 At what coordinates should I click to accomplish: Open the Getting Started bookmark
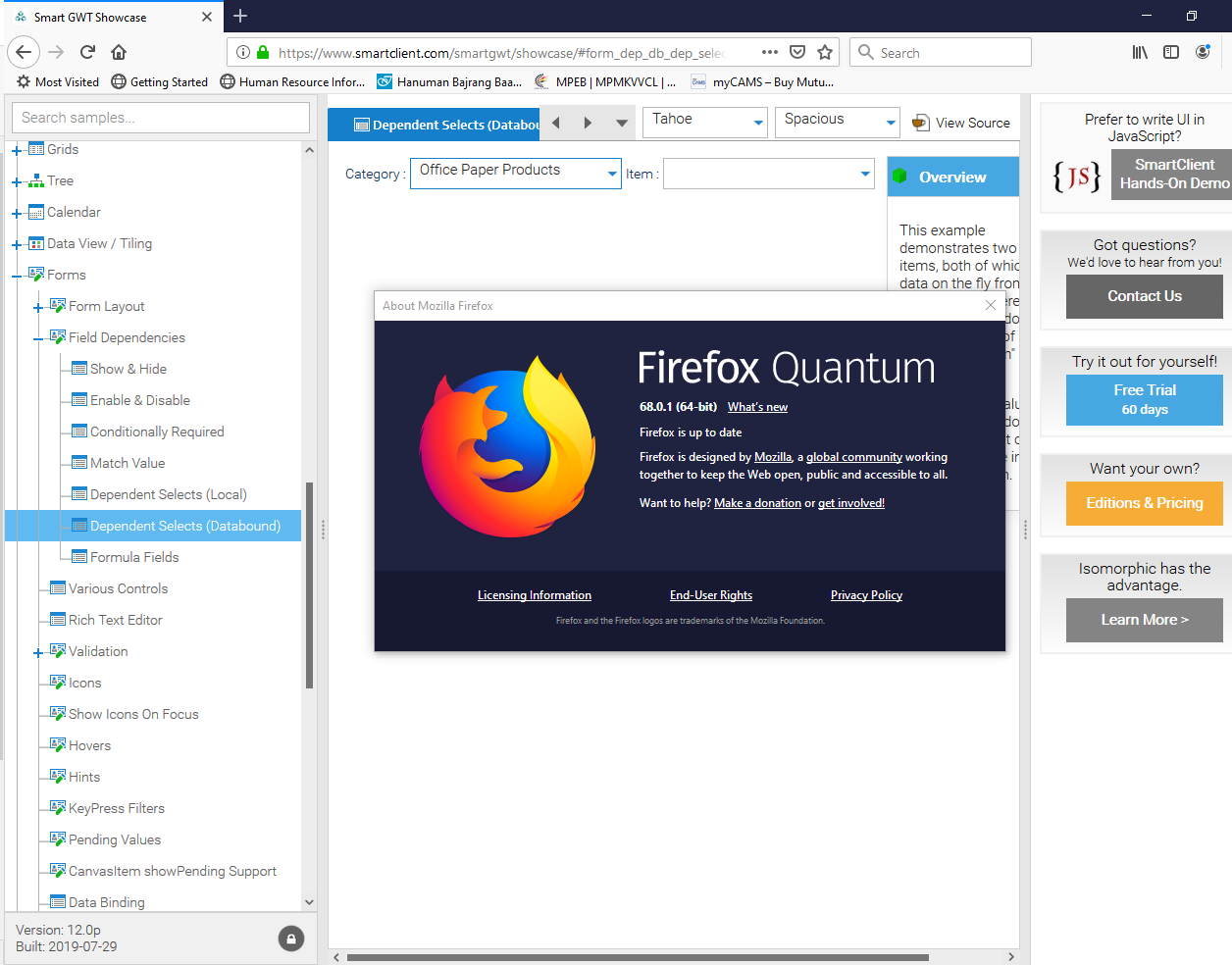pos(160,81)
